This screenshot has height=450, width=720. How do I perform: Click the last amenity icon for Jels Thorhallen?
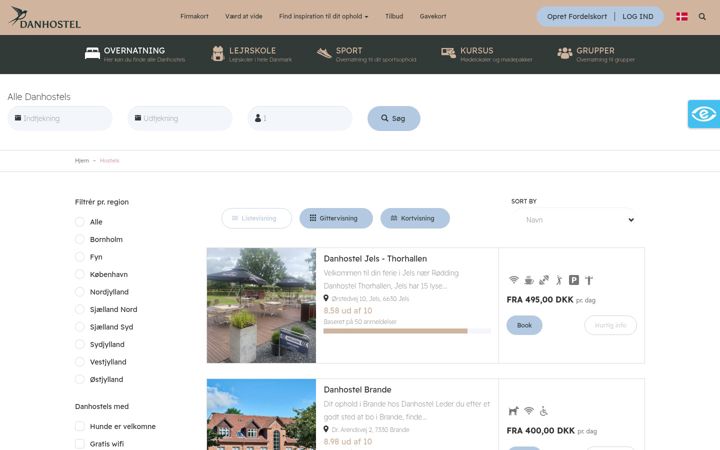point(589,280)
